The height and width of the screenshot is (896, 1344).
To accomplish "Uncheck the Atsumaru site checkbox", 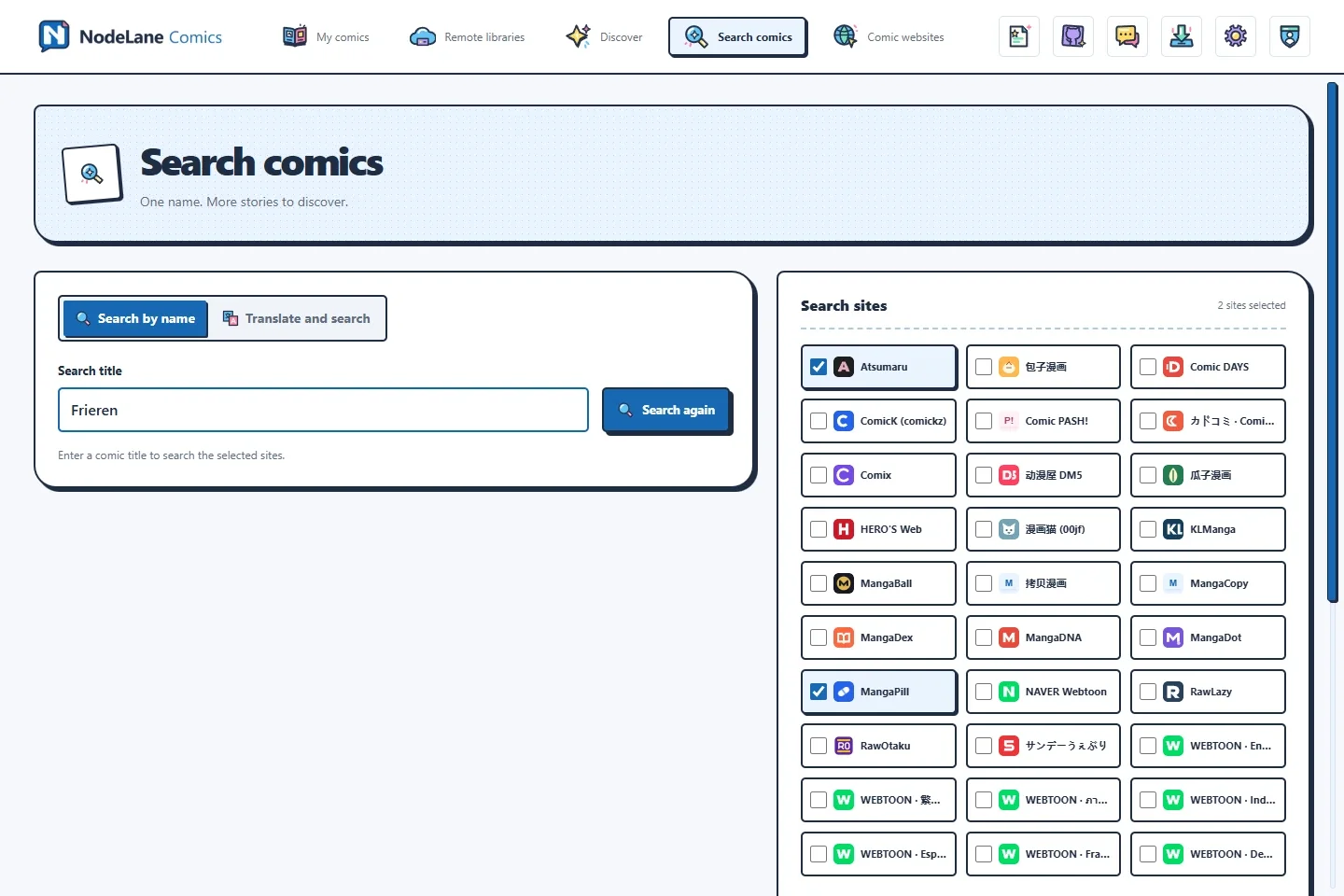I will (x=819, y=367).
